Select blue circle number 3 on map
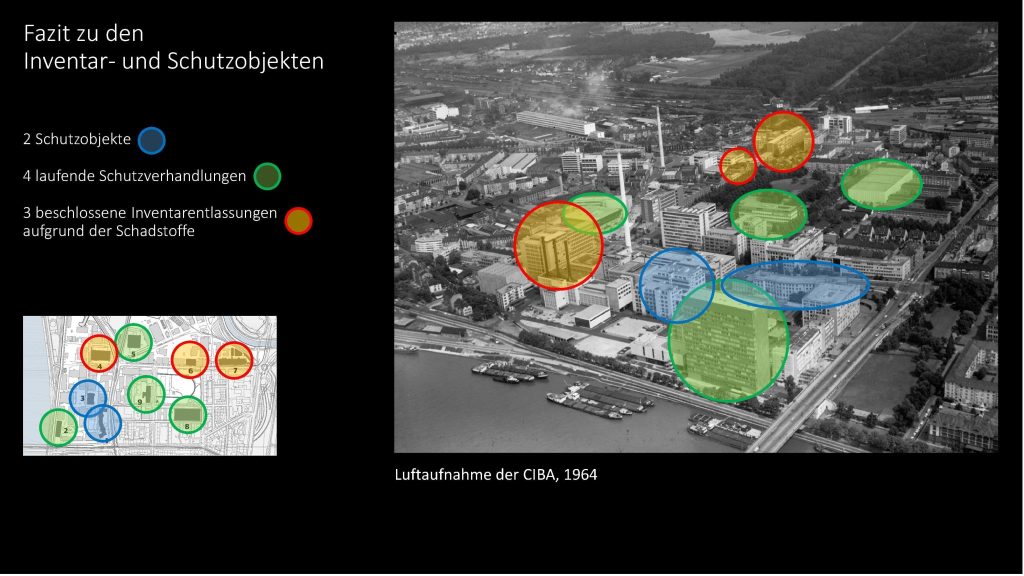This screenshot has width=1024, height=576. [87, 398]
